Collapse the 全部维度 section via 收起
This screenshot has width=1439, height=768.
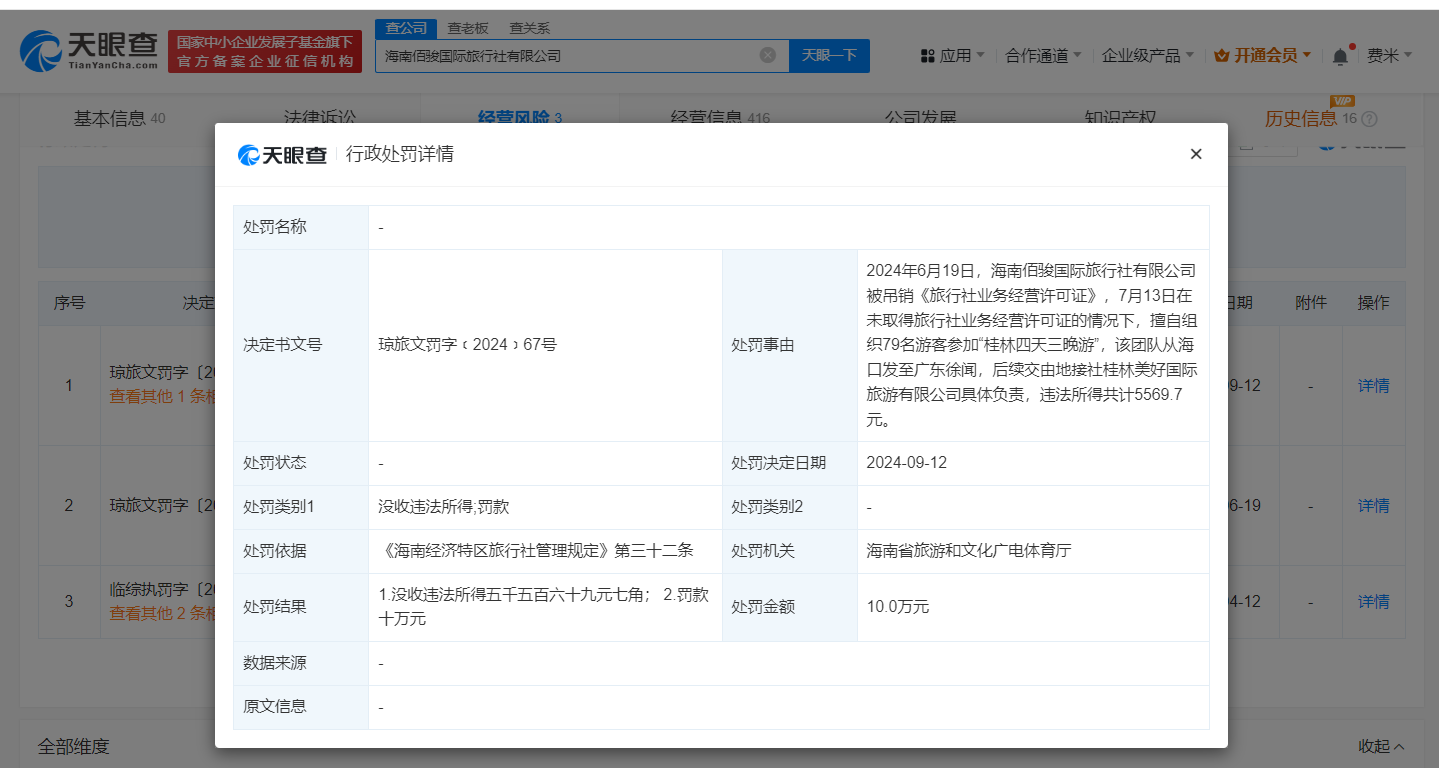point(1381,746)
